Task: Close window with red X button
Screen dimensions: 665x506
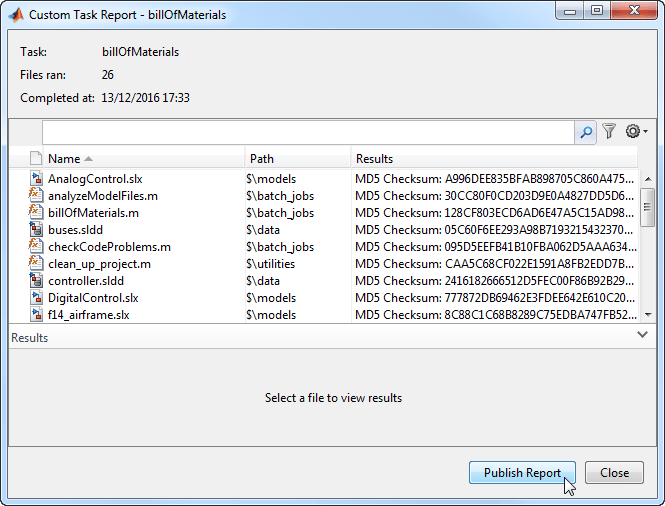Action: coord(634,11)
